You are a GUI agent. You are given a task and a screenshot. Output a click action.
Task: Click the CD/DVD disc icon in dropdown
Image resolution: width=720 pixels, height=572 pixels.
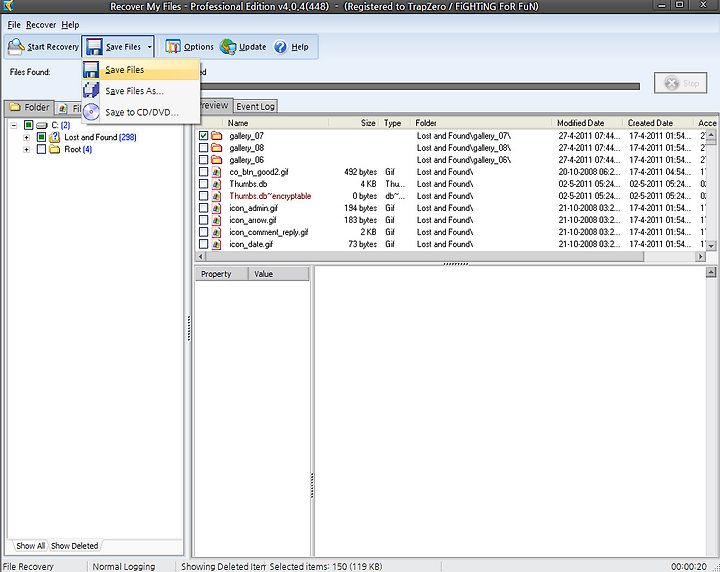tap(91, 112)
